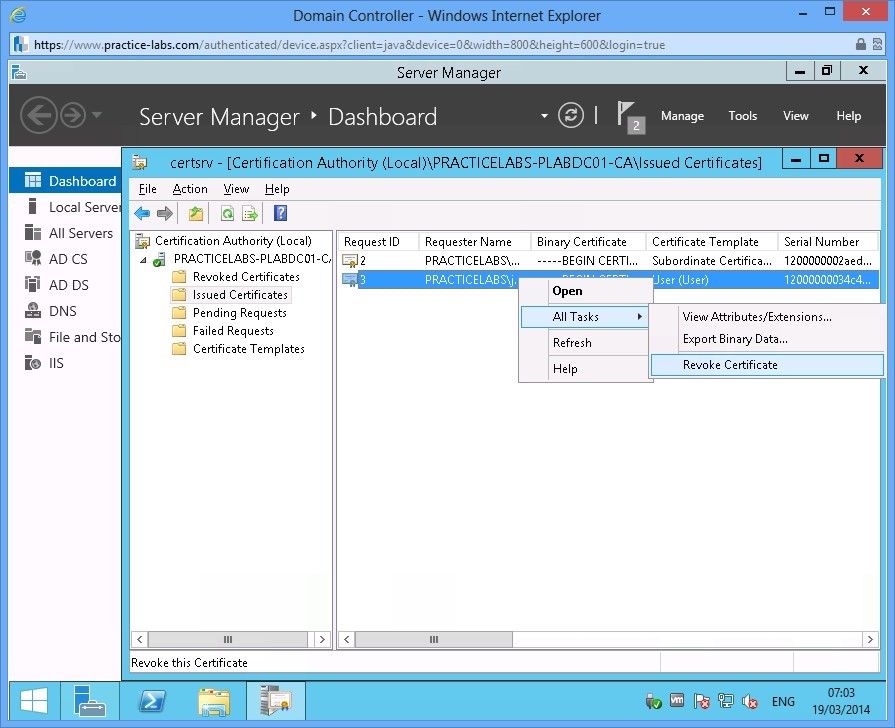This screenshot has height=728, width=895.
Task: Open File Explorer from the taskbar
Action: click(214, 701)
